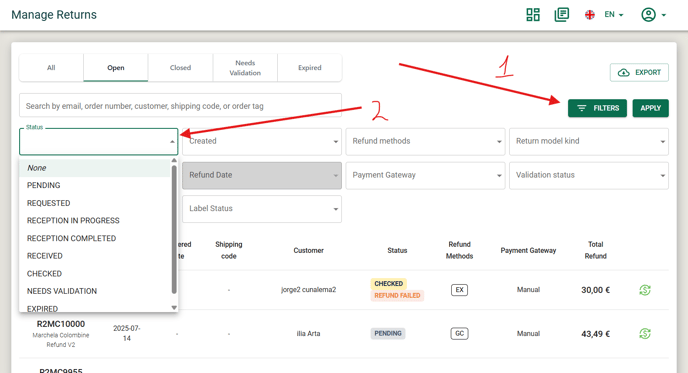This screenshot has height=373, width=688.
Task: Click the UK flag language icon
Action: [x=590, y=14]
